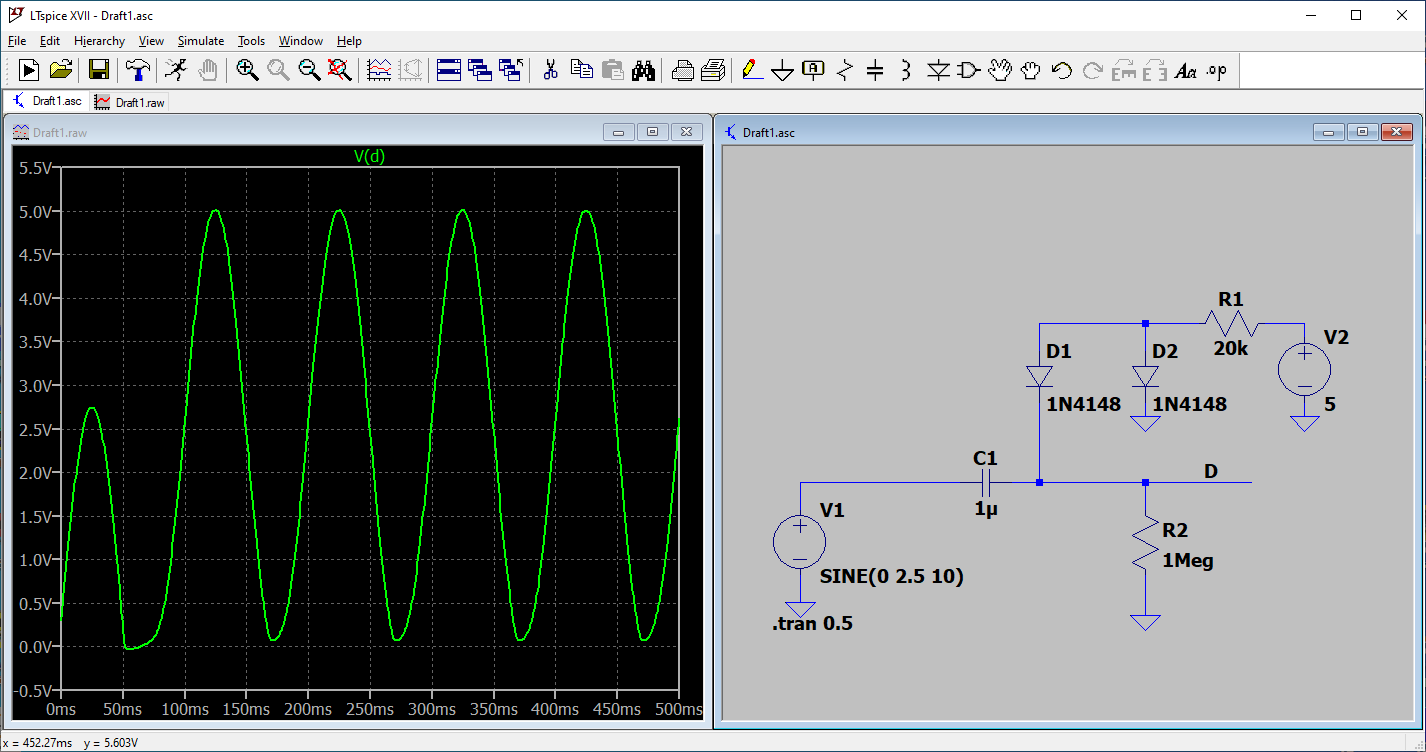Image resolution: width=1426 pixels, height=752 pixels.
Task: Click the Cut scissors icon
Action: (550, 70)
